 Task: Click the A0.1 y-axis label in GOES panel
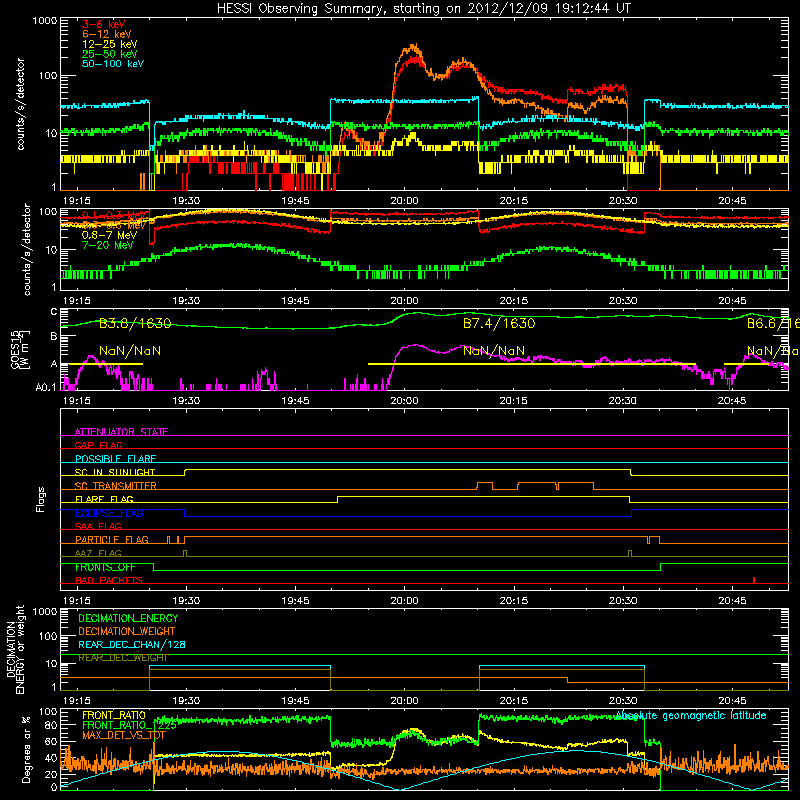click(45, 388)
